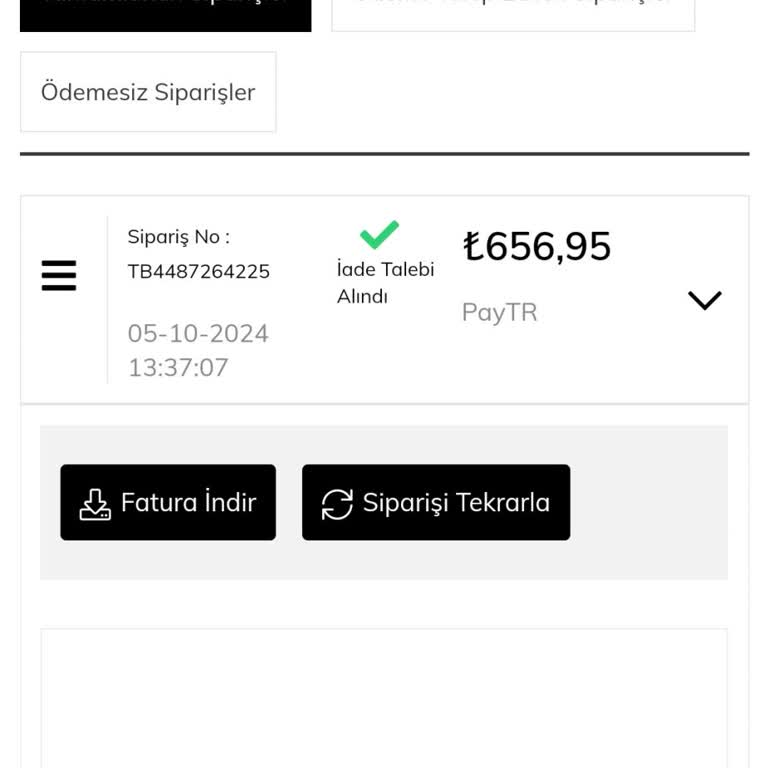Screen dimensions: 768x768
Task: Click the download icon in Fatura İndir
Action: 95,504
